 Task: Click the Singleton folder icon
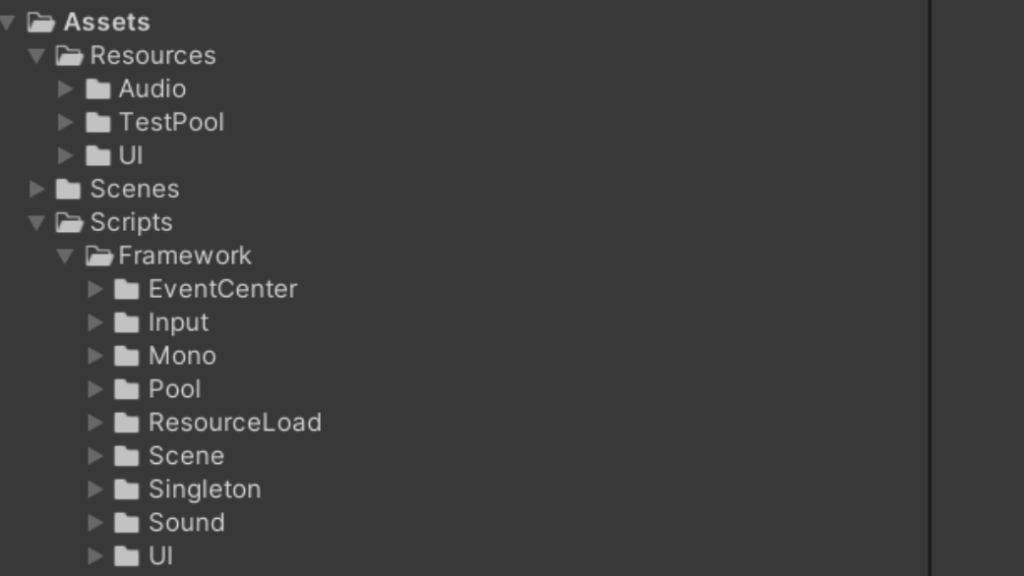126,489
